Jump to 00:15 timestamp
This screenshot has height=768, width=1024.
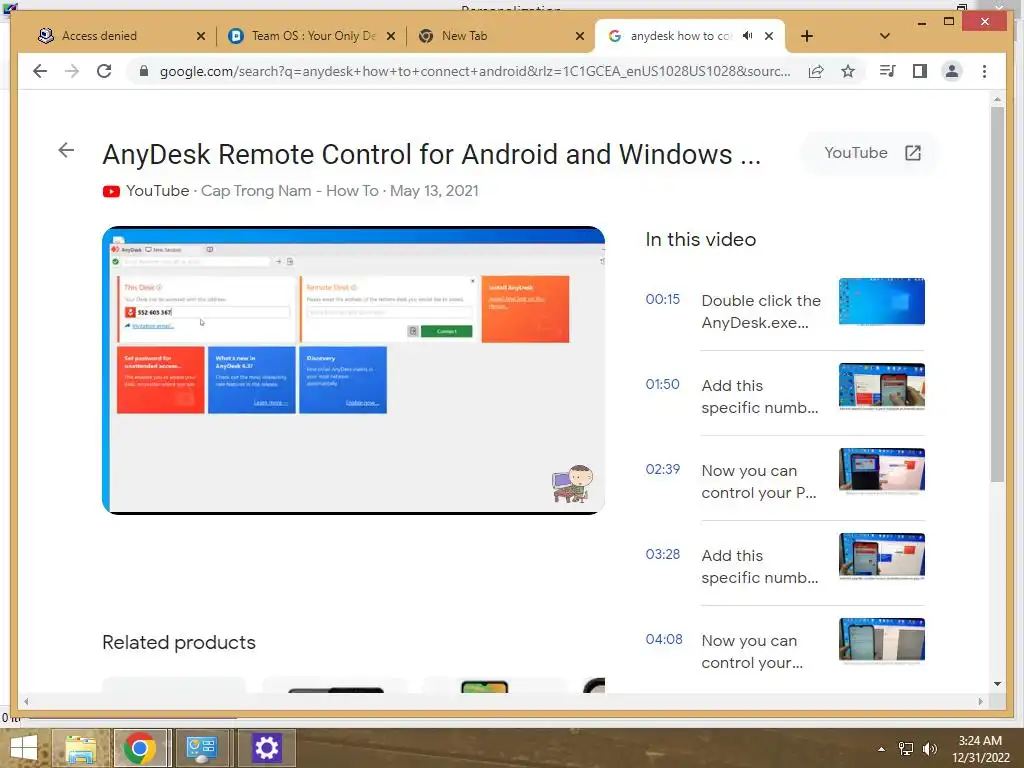[x=662, y=299]
